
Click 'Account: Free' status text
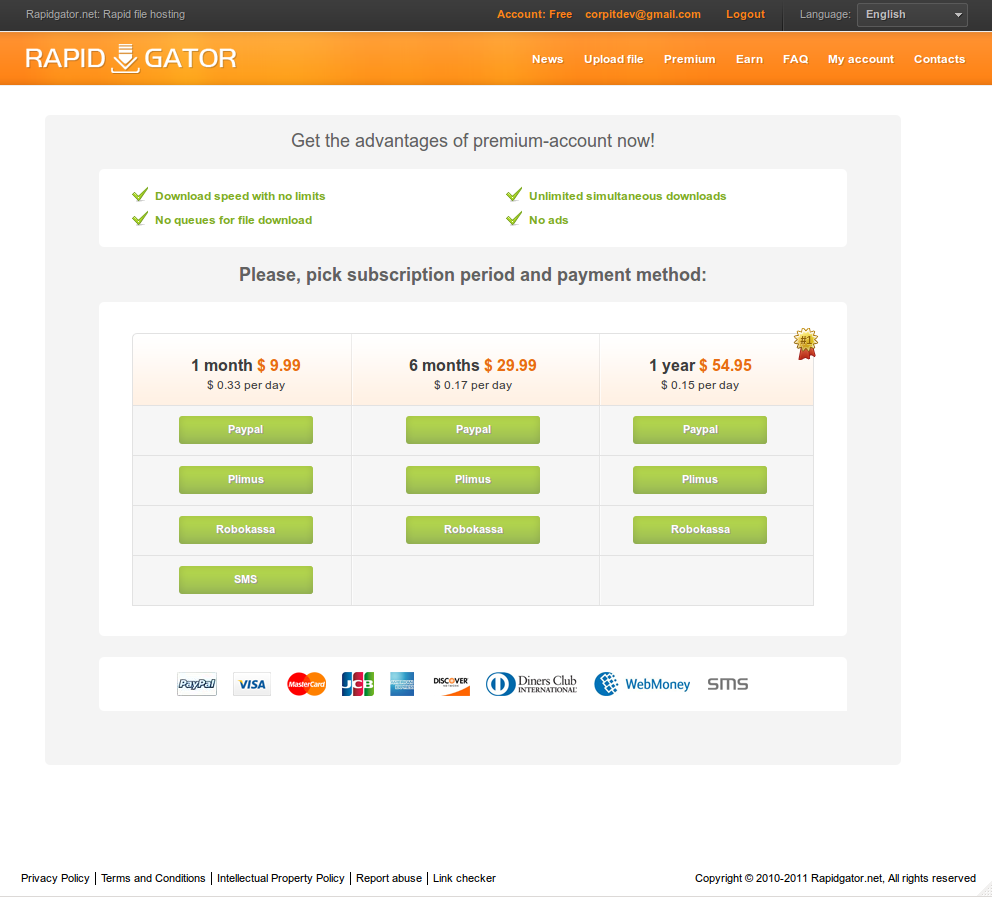534,14
